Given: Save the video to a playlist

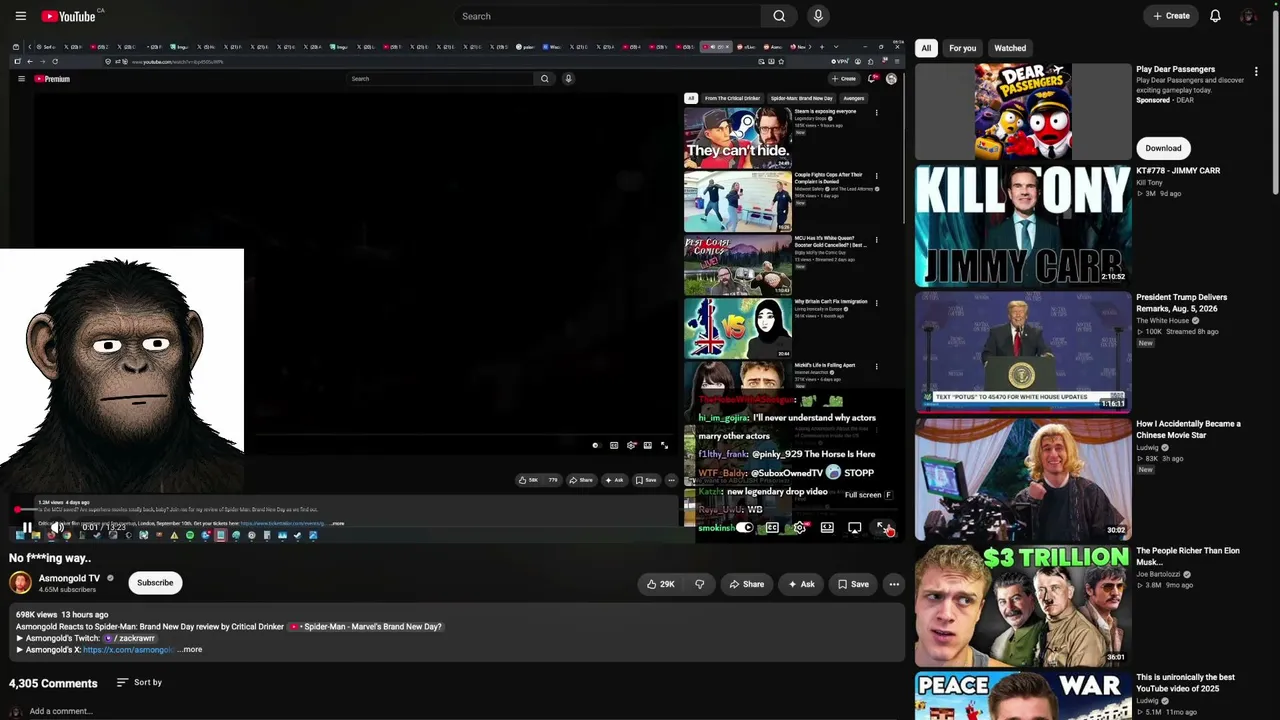Looking at the screenshot, I should coord(853,584).
